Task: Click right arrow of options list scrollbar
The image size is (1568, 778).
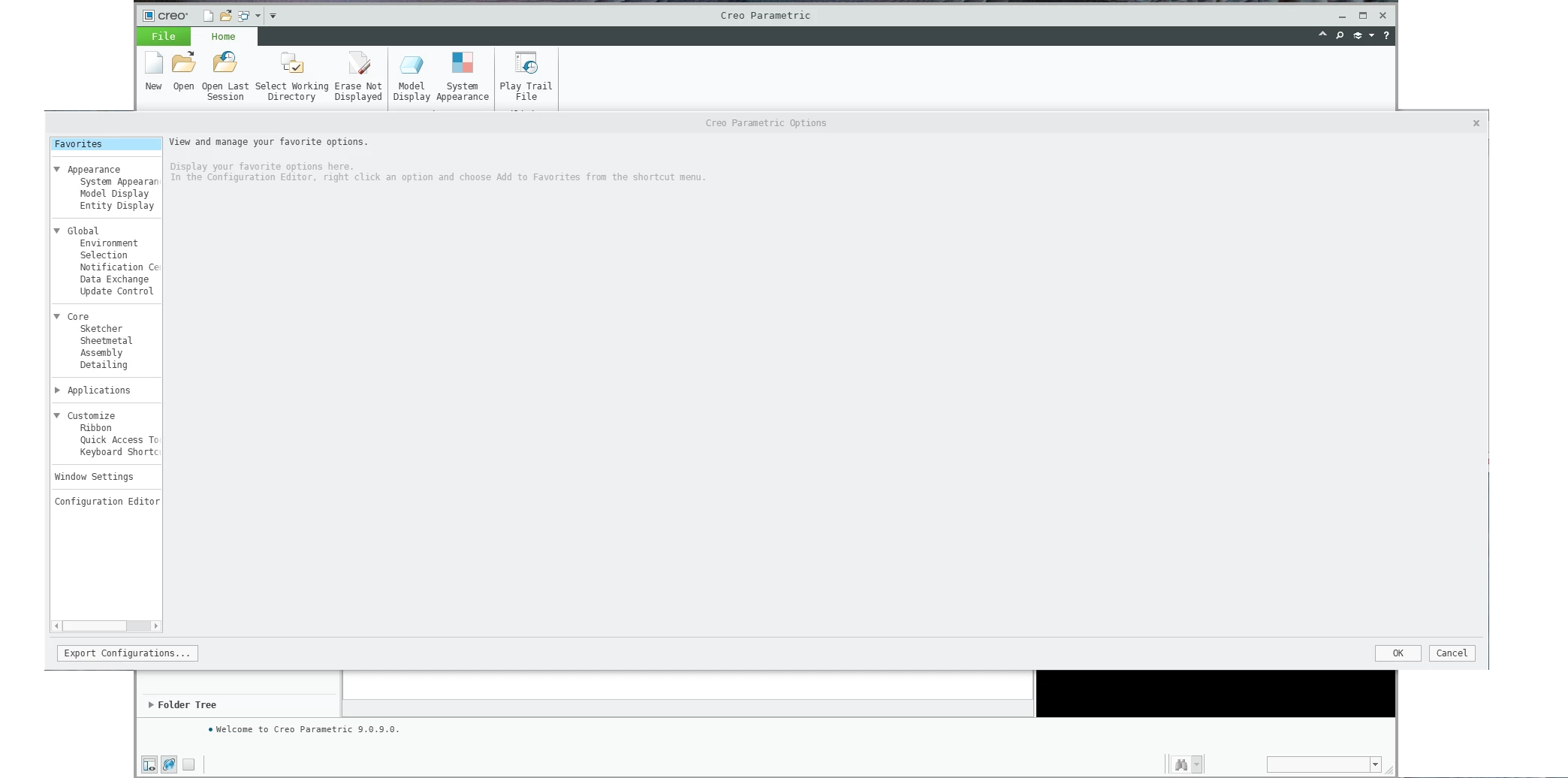Action: 155,626
